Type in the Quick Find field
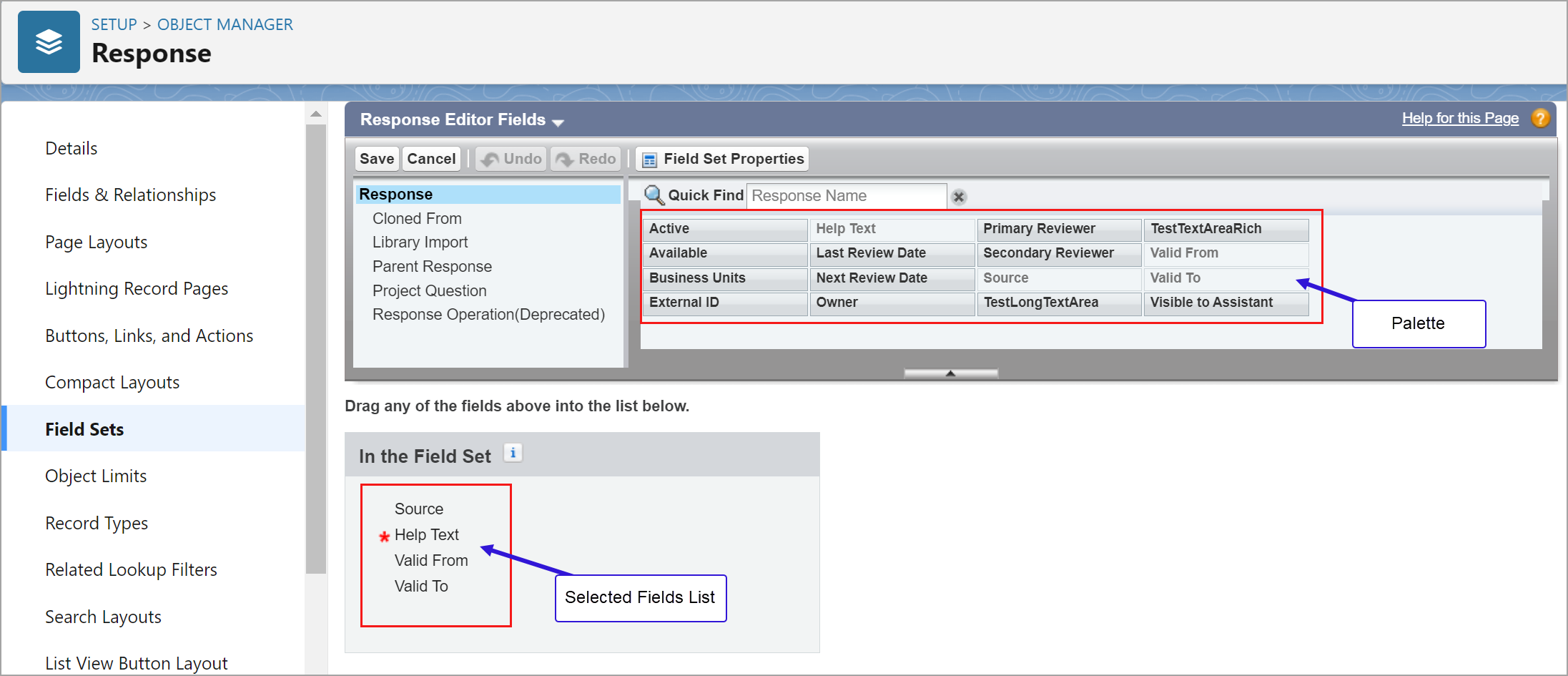The width and height of the screenshot is (1568, 676). pyautogui.click(x=846, y=196)
